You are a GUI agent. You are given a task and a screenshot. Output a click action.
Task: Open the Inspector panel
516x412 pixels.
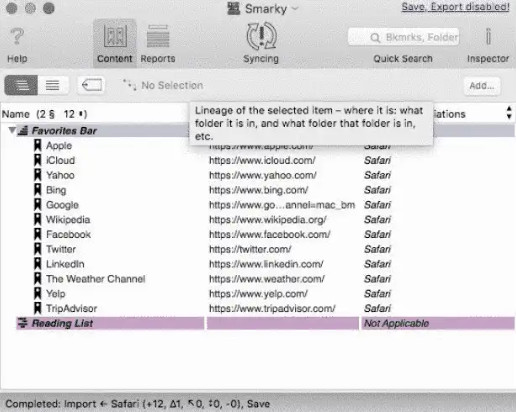(x=488, y=44)
